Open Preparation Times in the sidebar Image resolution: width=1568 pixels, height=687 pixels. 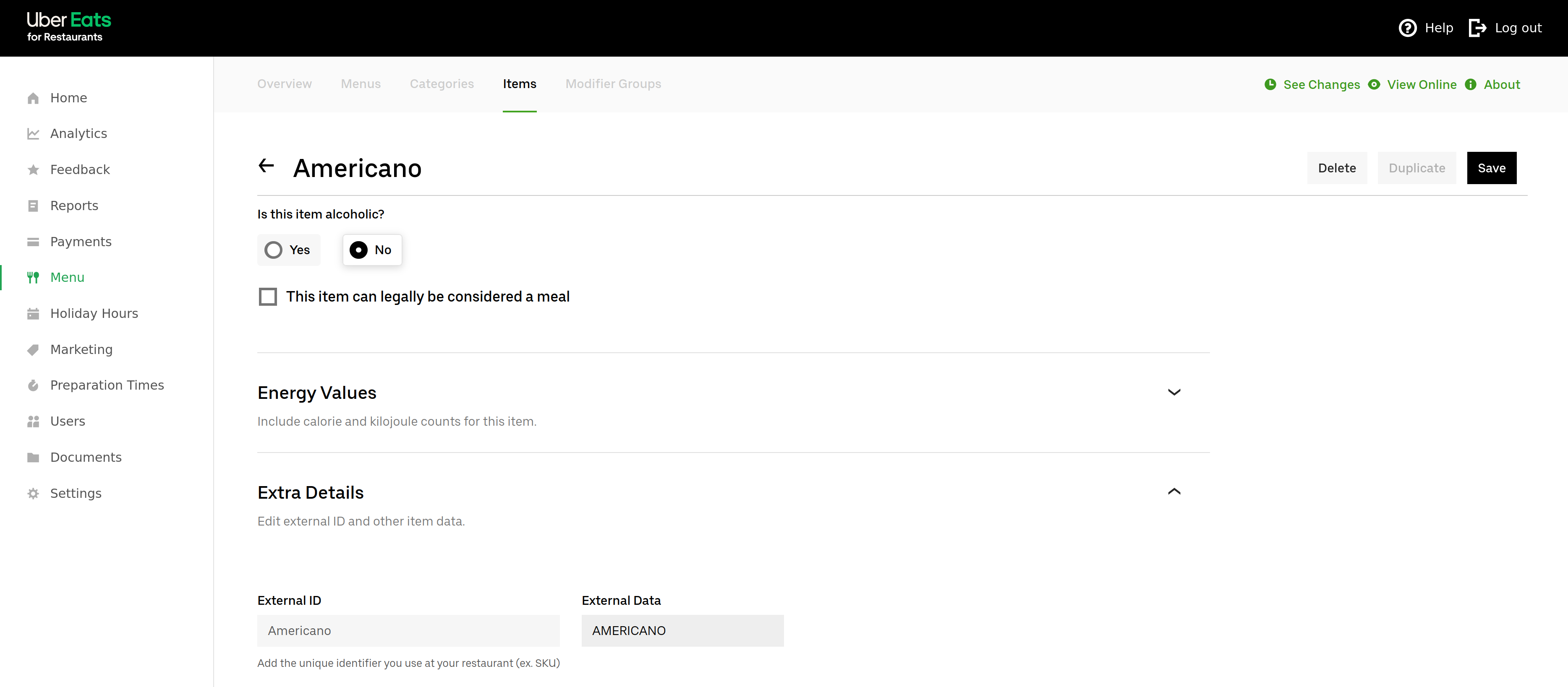pyautogui.click(x=107, y=385)
